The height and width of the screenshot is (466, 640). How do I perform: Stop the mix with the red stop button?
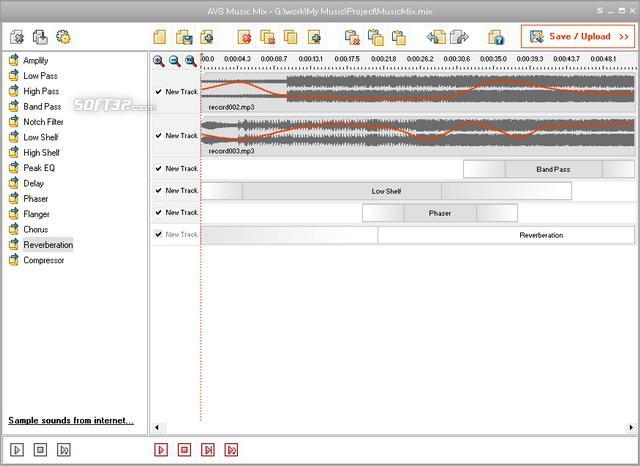click(x=184, y=450)
